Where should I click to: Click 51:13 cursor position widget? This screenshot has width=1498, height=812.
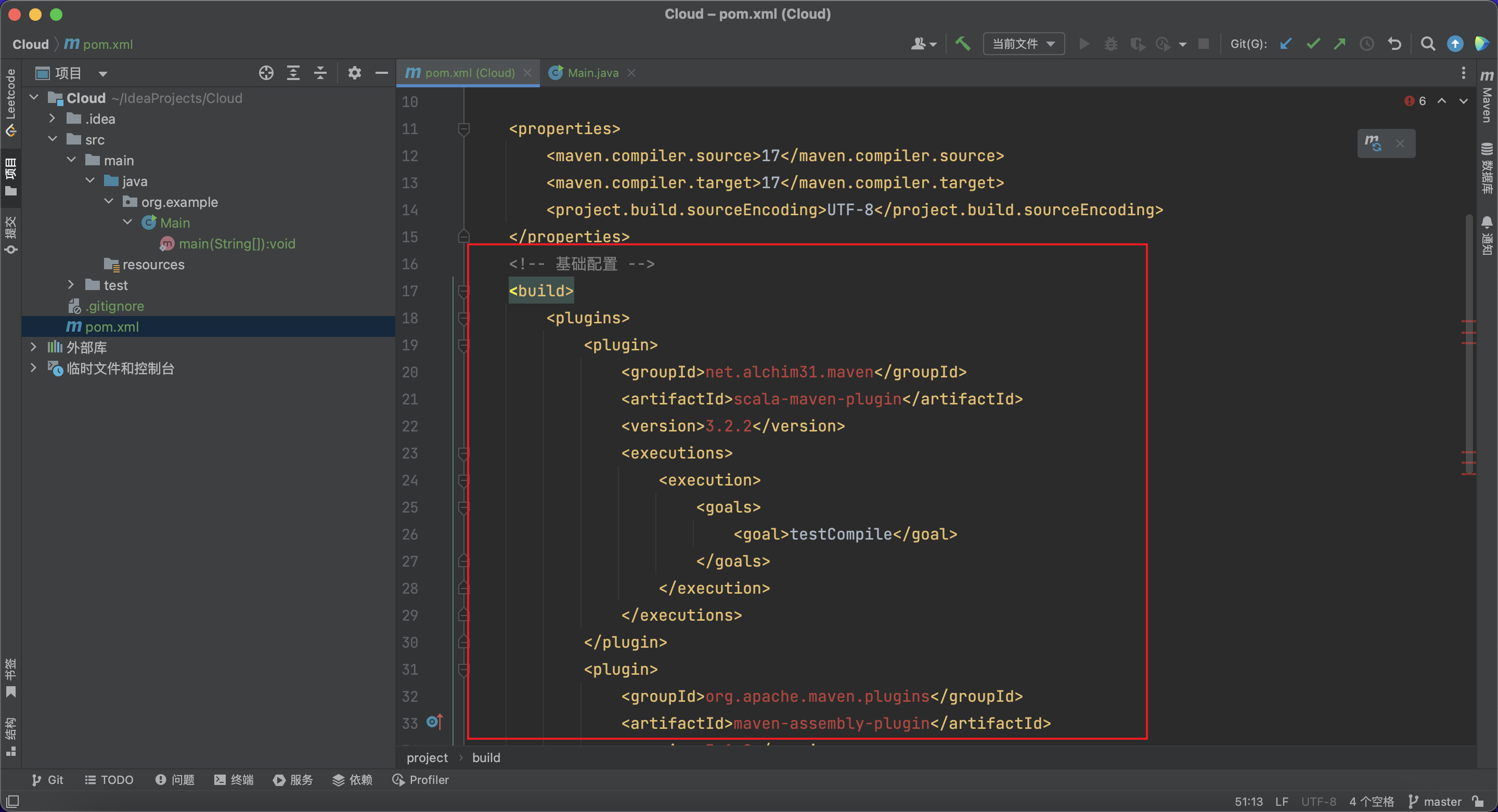point(1248,801)
